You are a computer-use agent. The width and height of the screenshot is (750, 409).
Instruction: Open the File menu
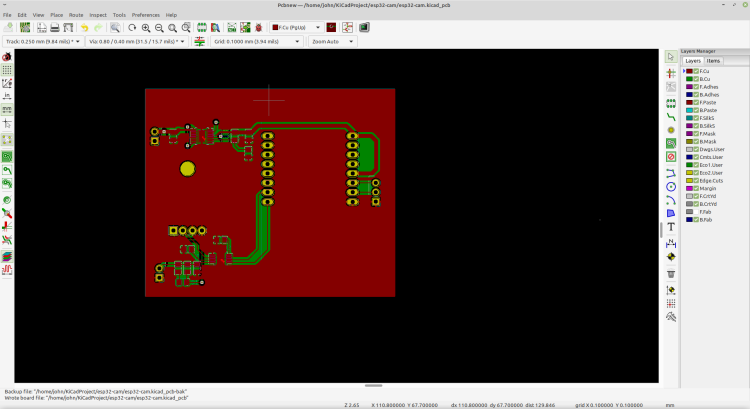click(7, 15)
